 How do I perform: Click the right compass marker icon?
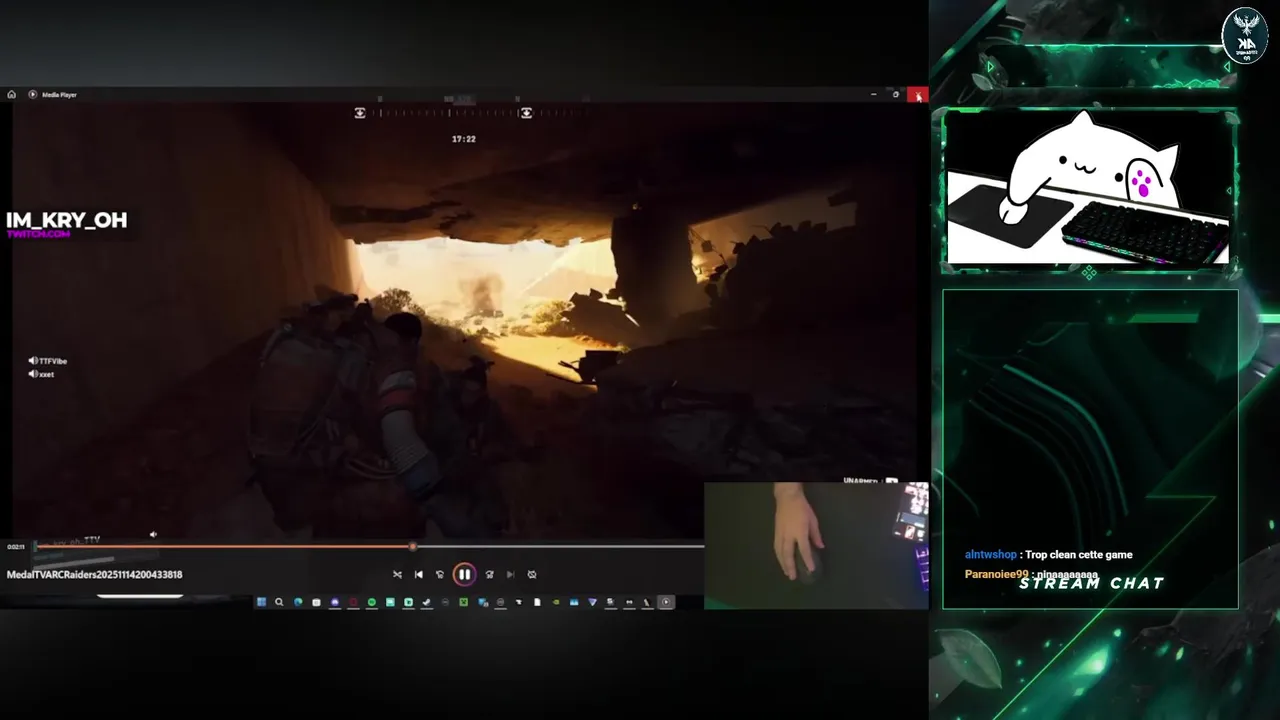tap(526, 113)
